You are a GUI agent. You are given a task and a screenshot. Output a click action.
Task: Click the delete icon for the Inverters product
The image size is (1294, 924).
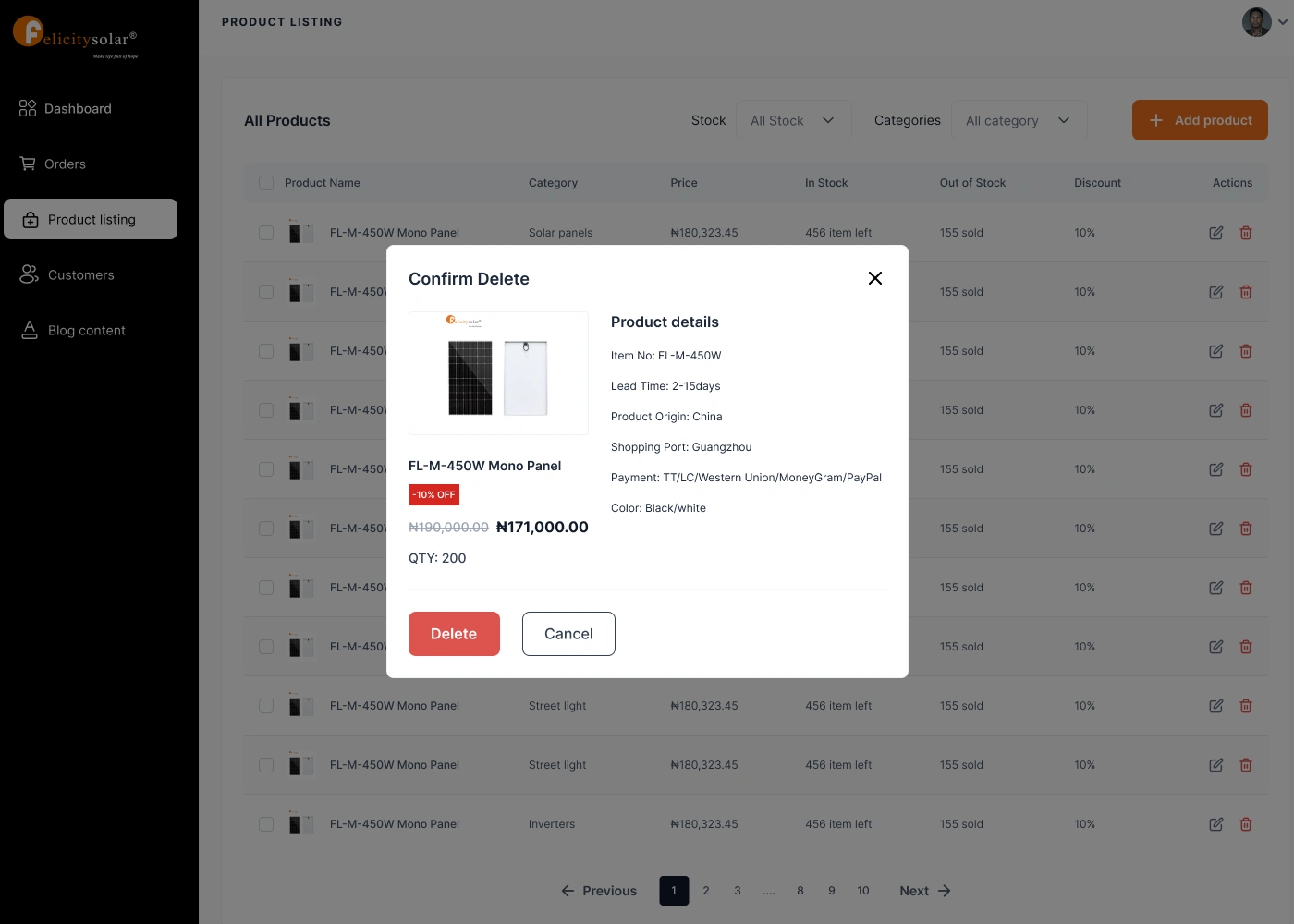pos(1246,824)
